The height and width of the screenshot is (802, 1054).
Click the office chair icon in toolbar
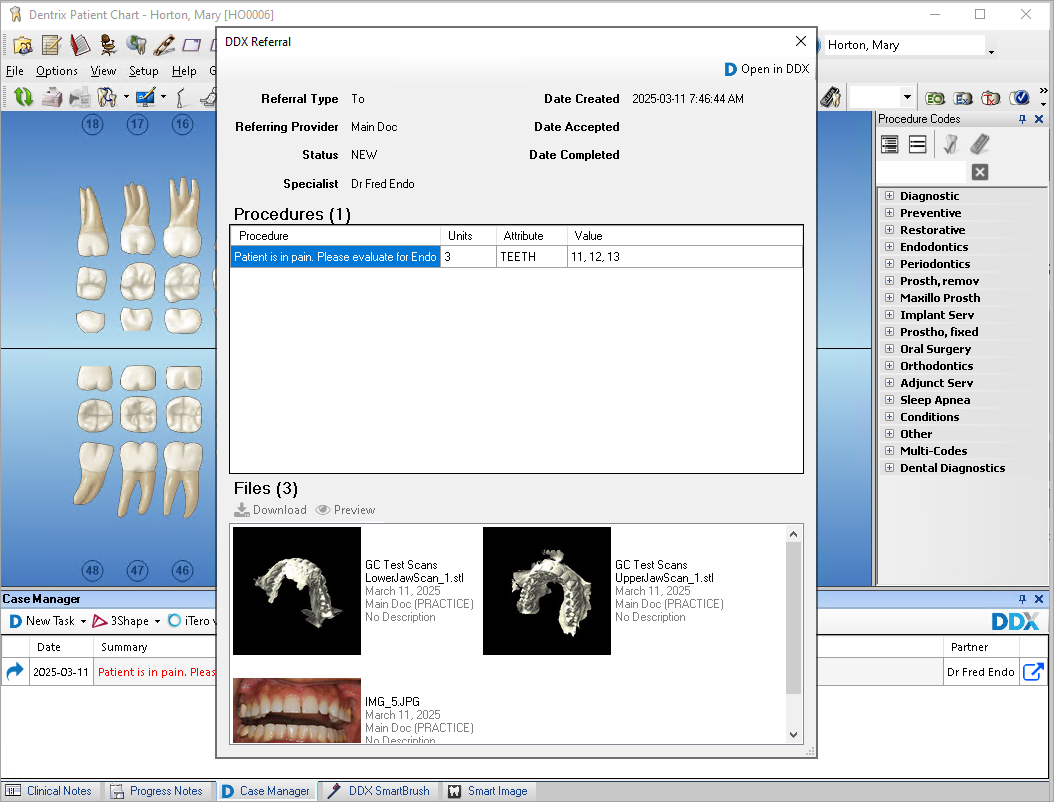point(108,45)
